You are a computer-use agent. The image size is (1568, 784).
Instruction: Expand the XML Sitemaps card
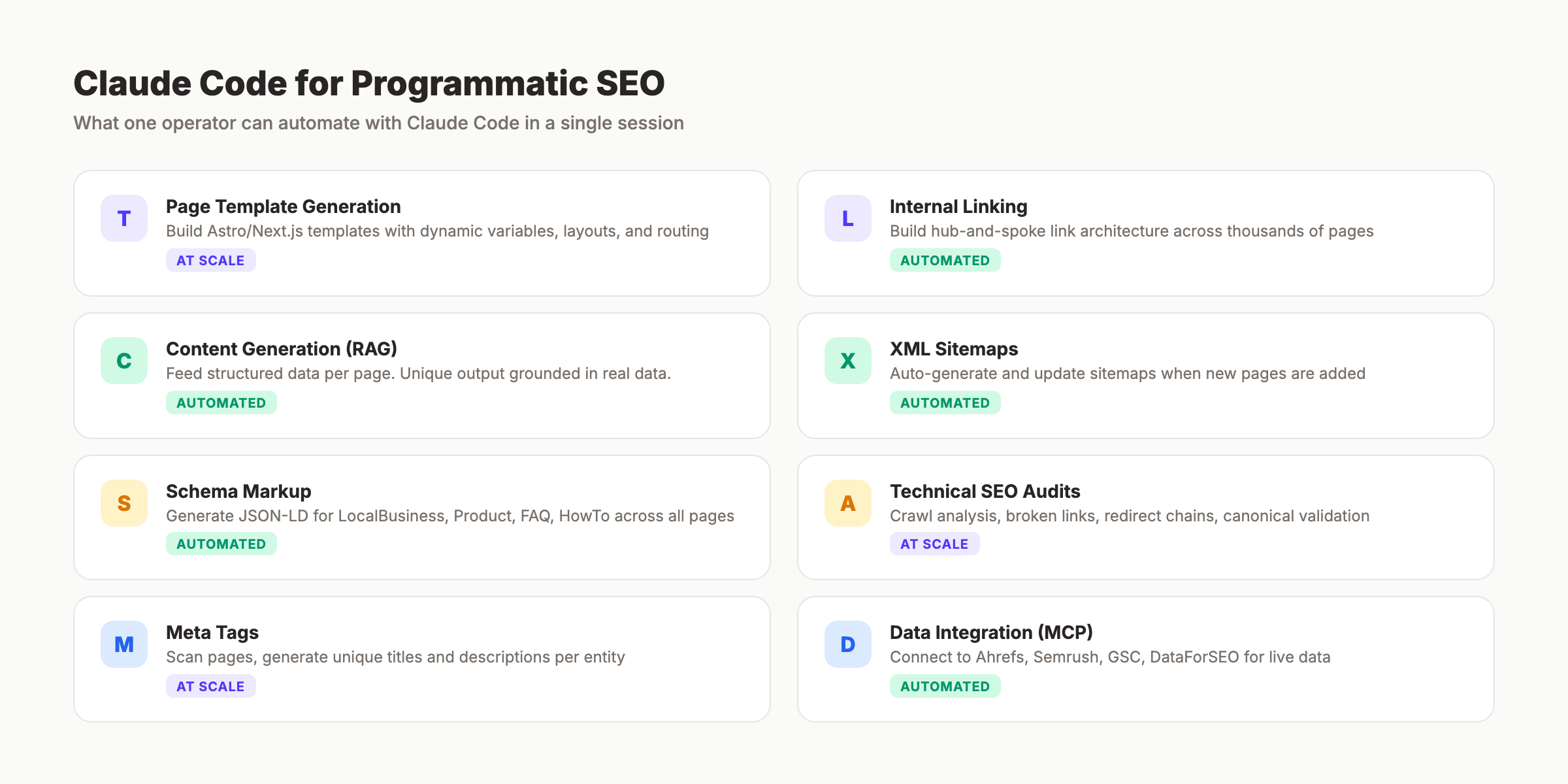coord(1146,374)
